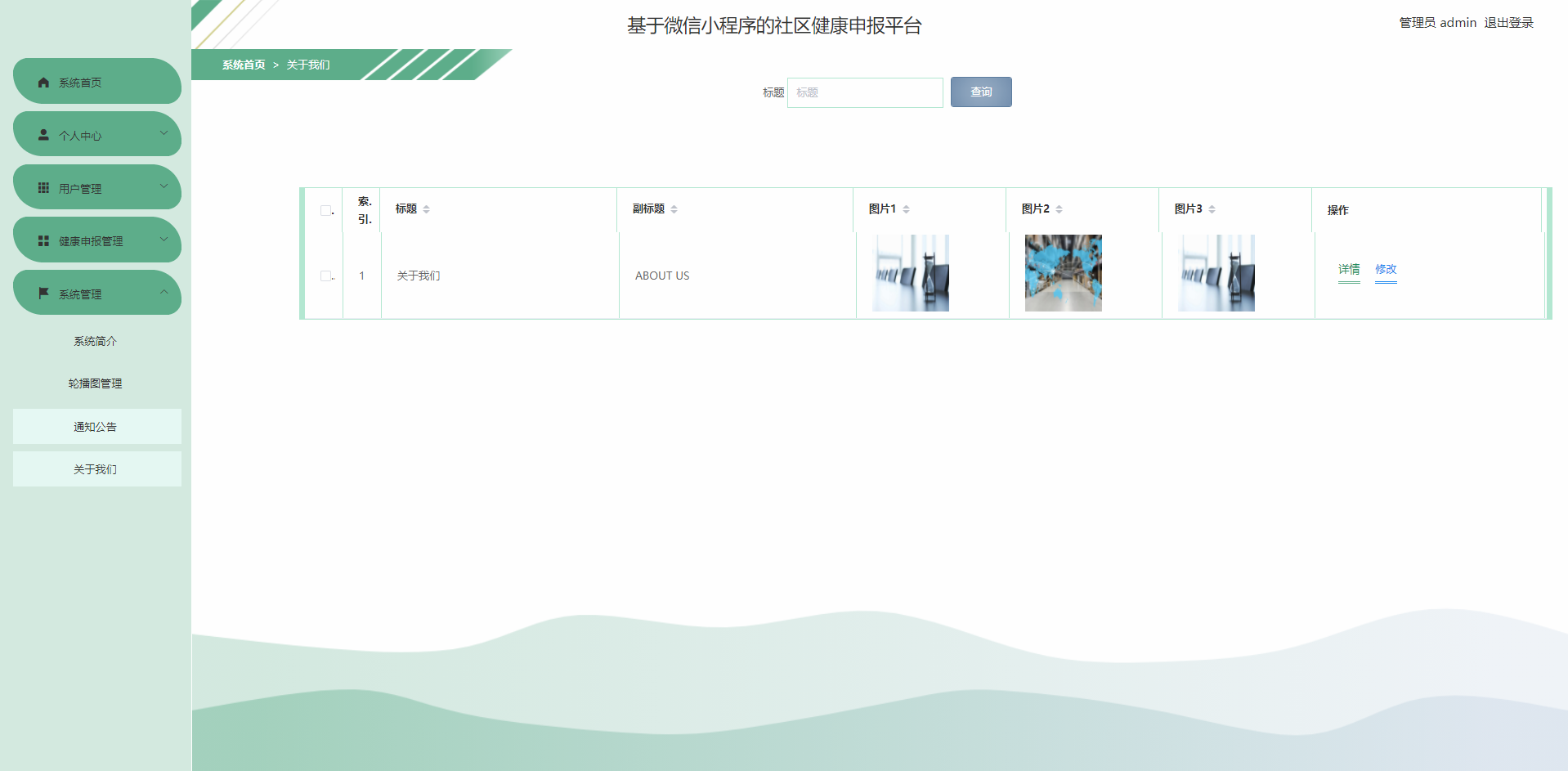Click the grid icon beside 用户管理
The width and height of the screenshot is (1568, 771).
pos(44,188)
